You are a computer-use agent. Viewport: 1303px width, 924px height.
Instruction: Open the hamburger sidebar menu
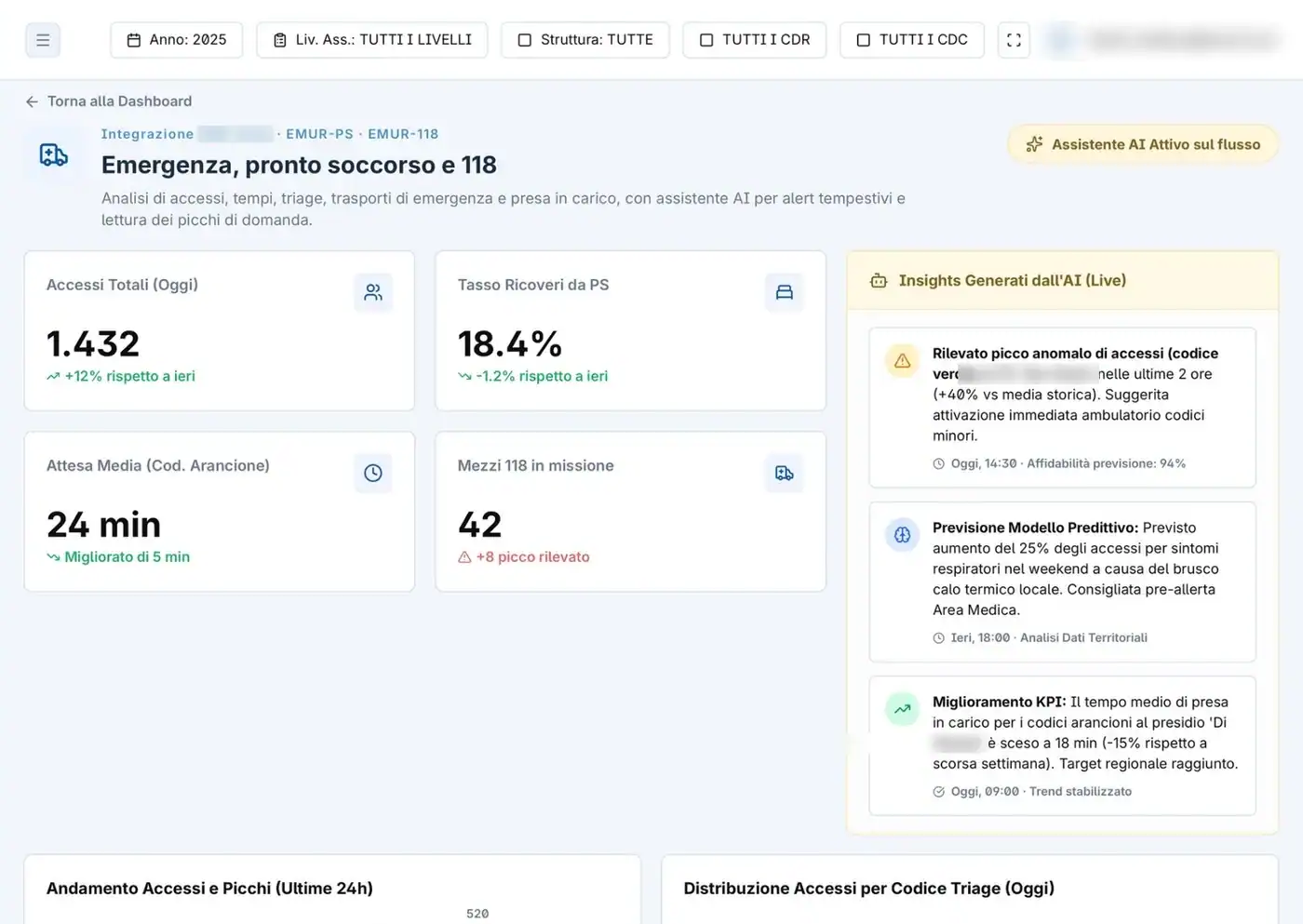pyautogui.click(x=43, y=40)
